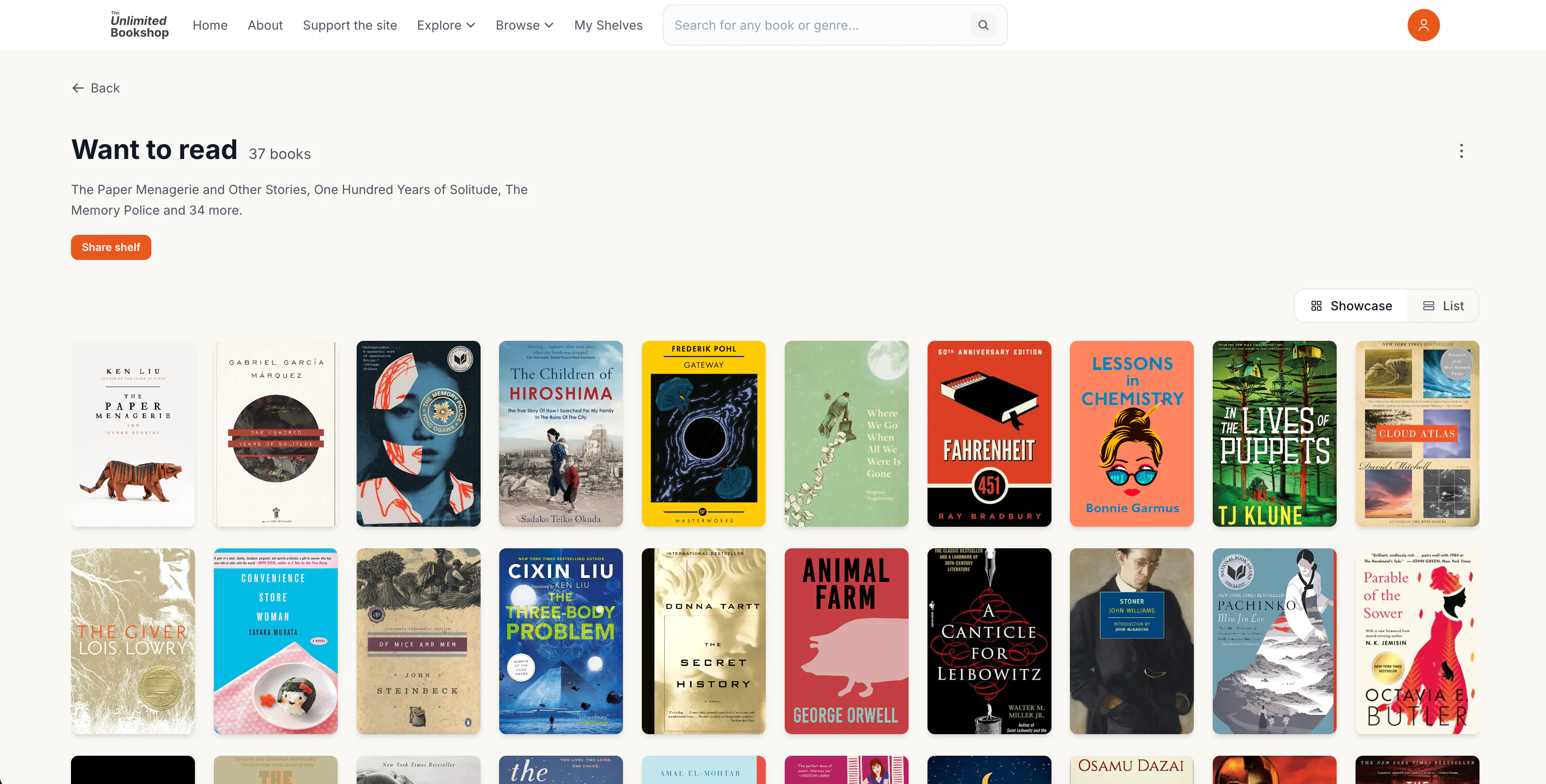
Task: Click the search magnifier icon
Action: point(983,25)
